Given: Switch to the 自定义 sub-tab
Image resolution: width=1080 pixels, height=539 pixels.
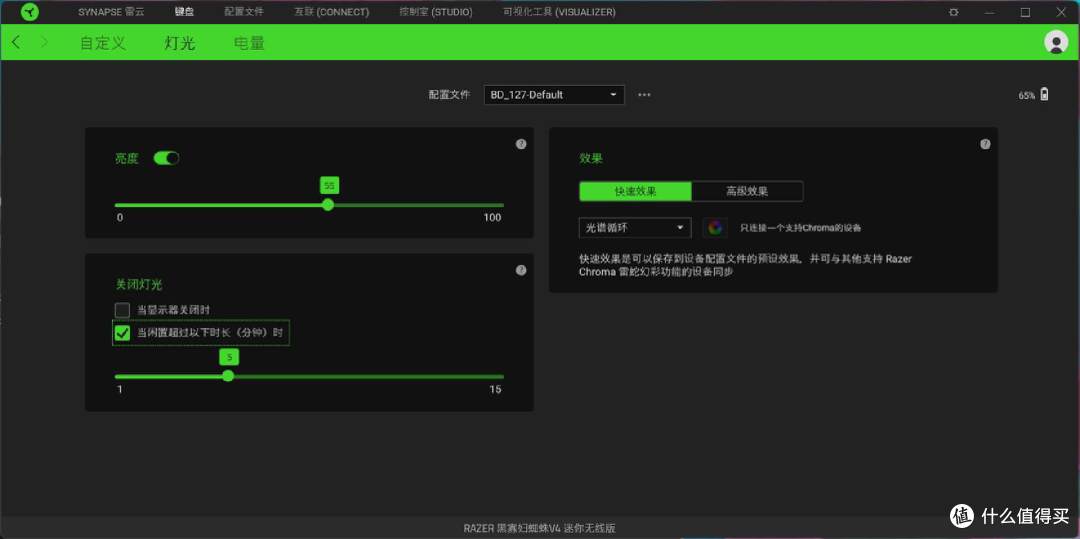Looking at the screenshot, I should [103, 43].
